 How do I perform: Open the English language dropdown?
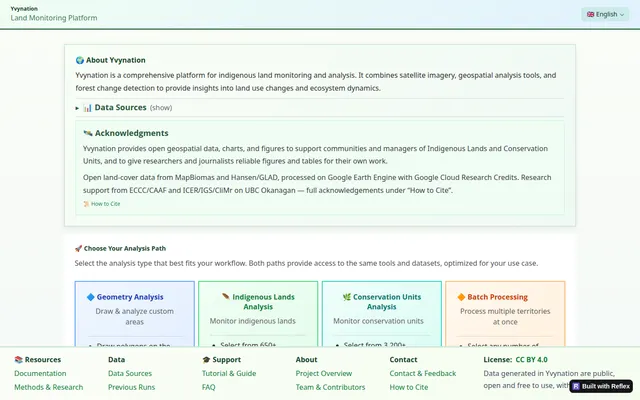pyautogui.click(x=605, y=14)
